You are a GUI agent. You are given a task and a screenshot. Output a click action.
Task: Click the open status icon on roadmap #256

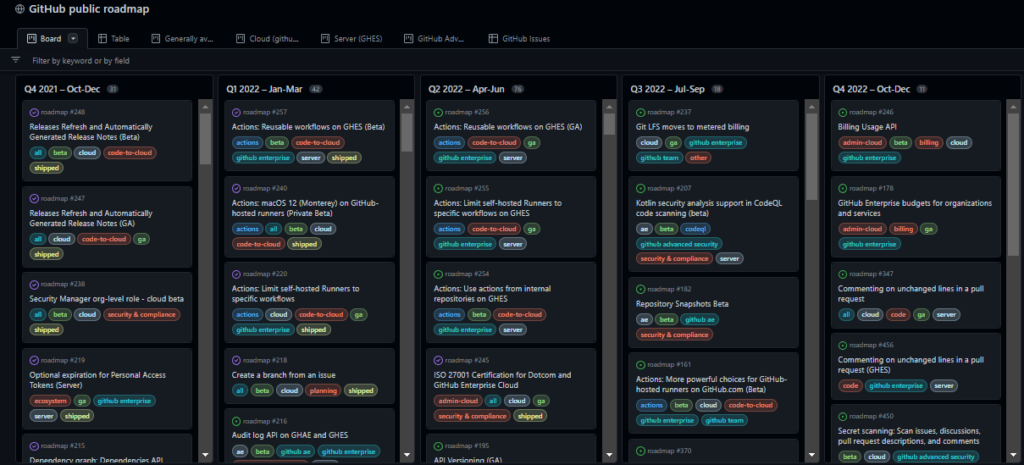[438, 112]
